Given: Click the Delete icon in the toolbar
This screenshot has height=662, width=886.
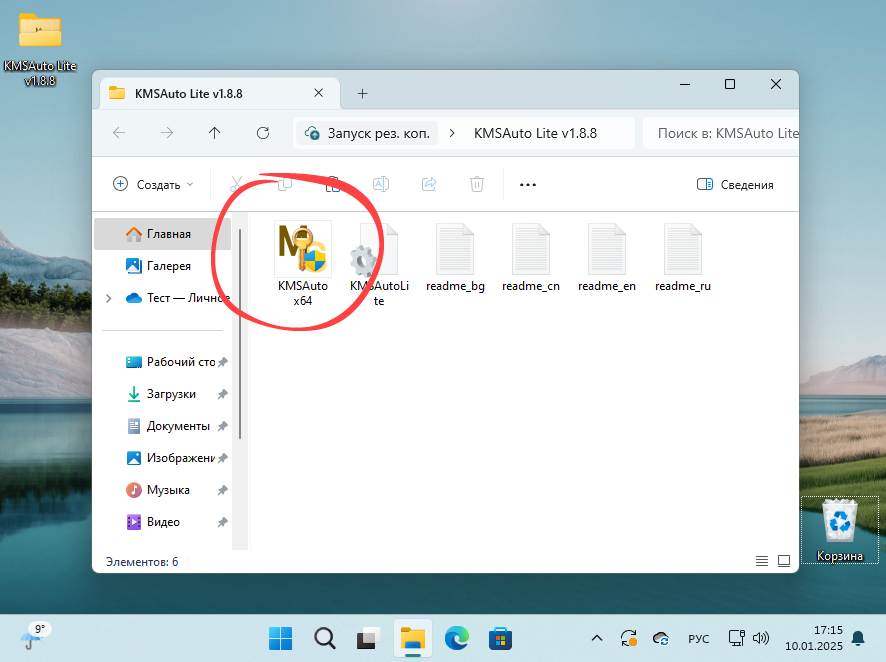Looking at the screenshot, I should coord(477,184).
